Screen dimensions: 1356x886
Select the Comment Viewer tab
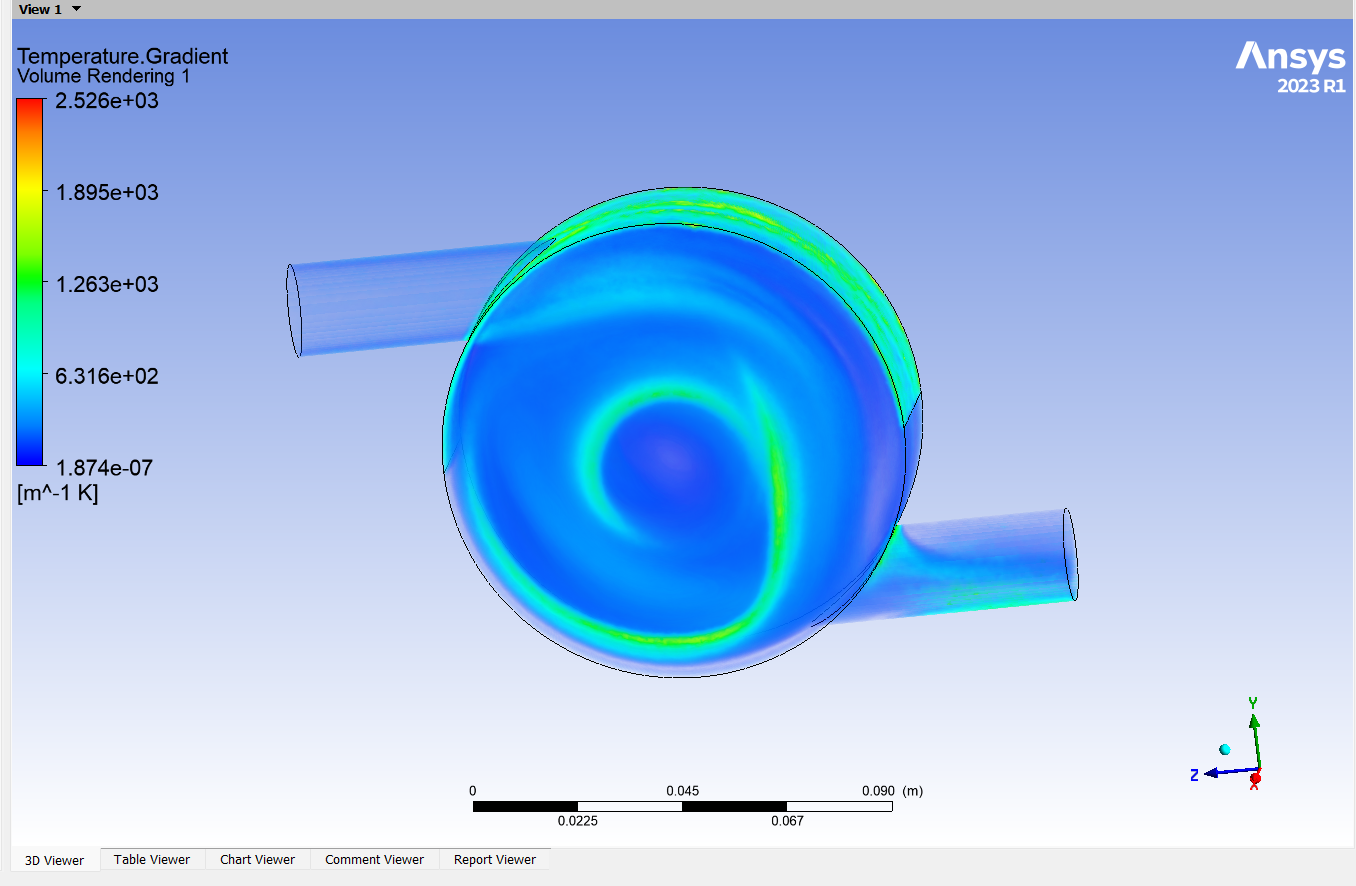pyautogui.click(x=374, y=859)
